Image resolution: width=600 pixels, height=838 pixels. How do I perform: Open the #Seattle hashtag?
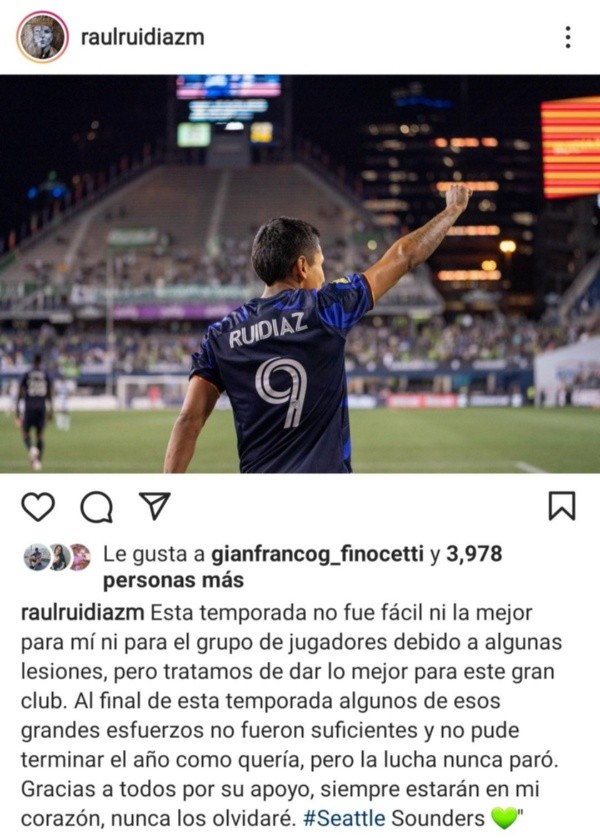pos(344,818)
